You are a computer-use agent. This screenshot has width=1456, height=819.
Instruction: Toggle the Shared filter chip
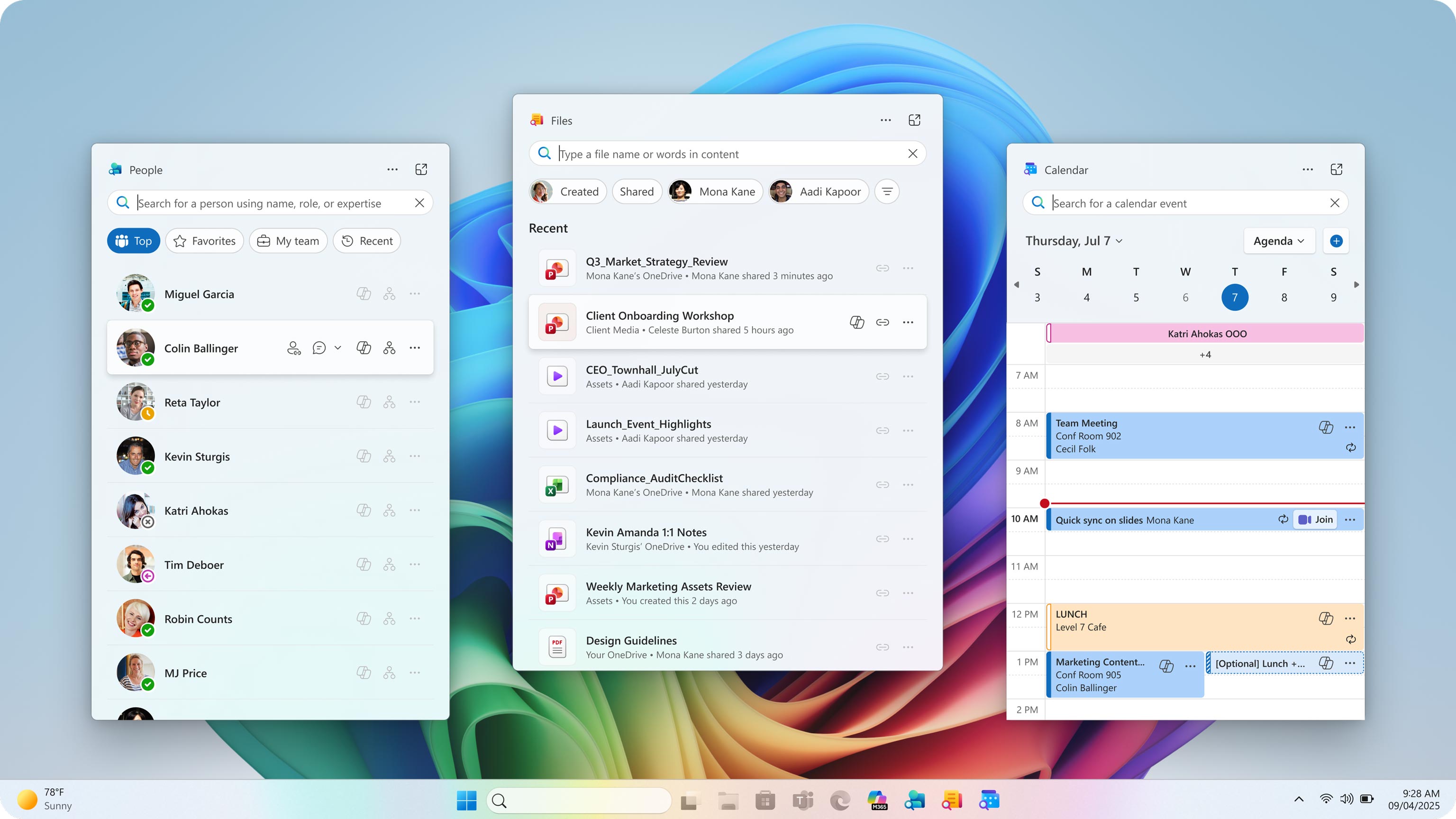point(637,191)
